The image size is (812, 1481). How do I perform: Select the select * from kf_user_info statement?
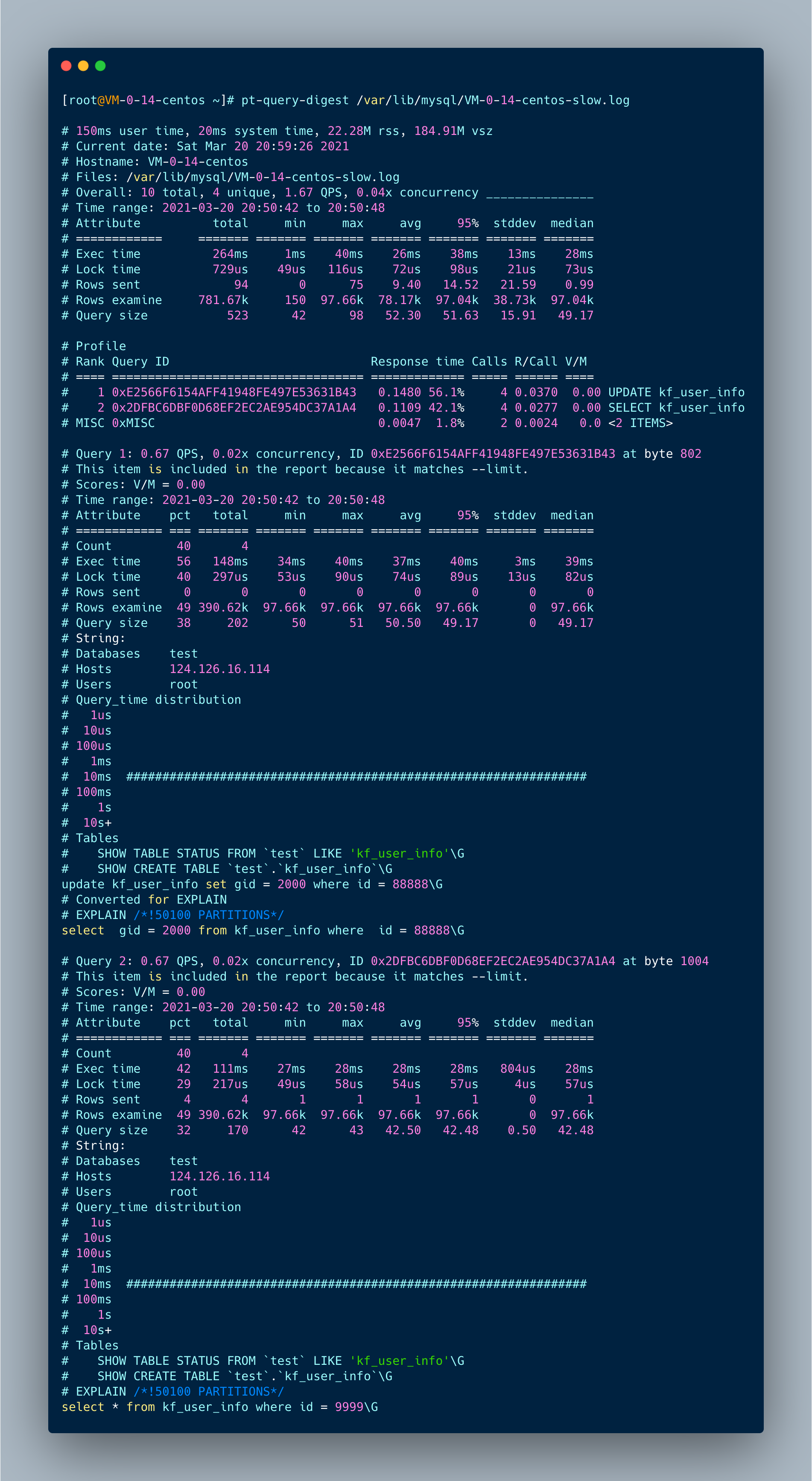219,1407
